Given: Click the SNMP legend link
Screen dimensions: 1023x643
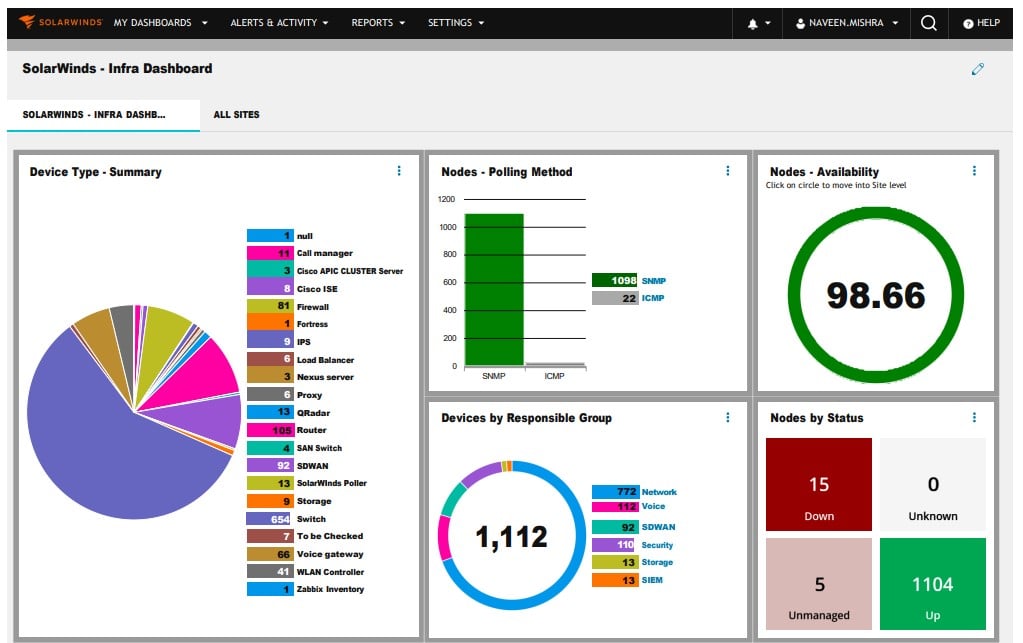Looking at the screenshot, I should tap(654, 281).
